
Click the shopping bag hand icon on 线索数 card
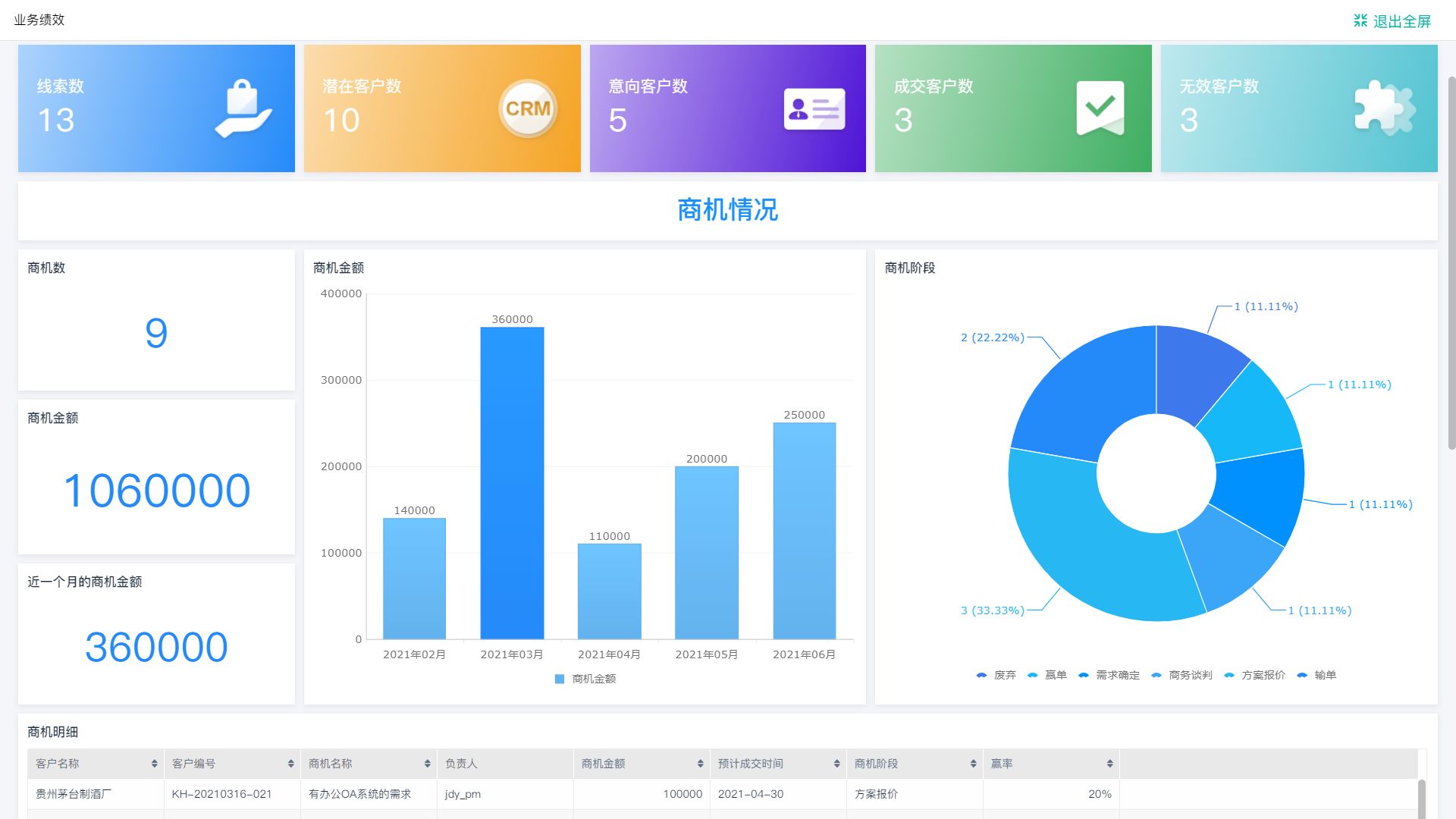click(x=243, y=108)
